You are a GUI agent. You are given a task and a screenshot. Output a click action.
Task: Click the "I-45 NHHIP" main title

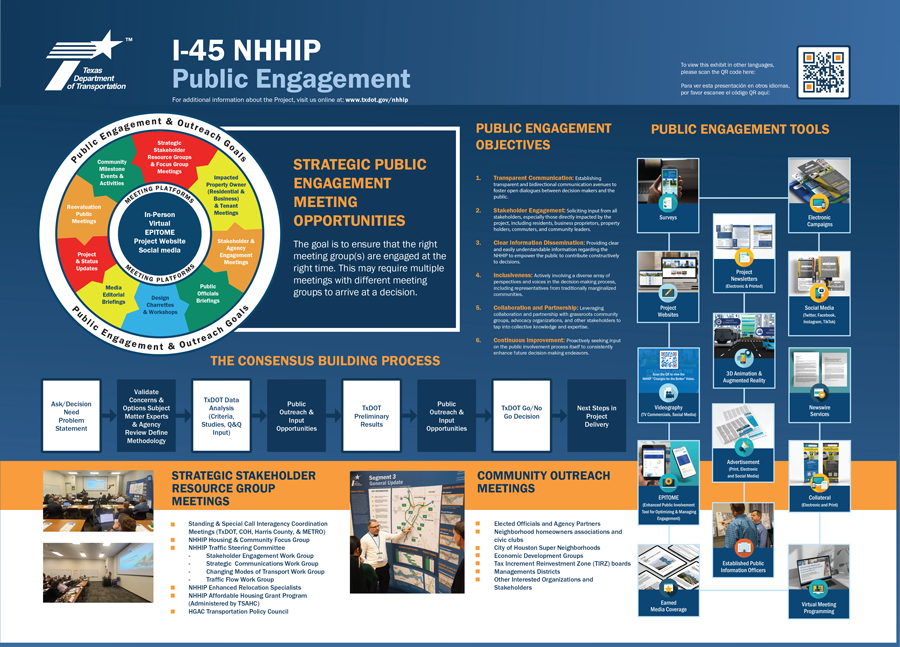(x=246, y=50)
